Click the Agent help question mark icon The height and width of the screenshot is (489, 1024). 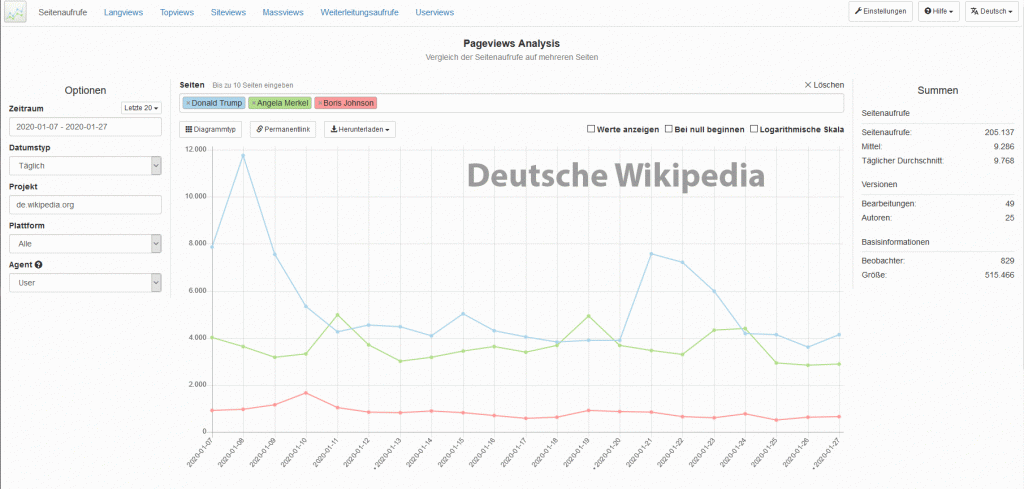[x=38, y=265]
